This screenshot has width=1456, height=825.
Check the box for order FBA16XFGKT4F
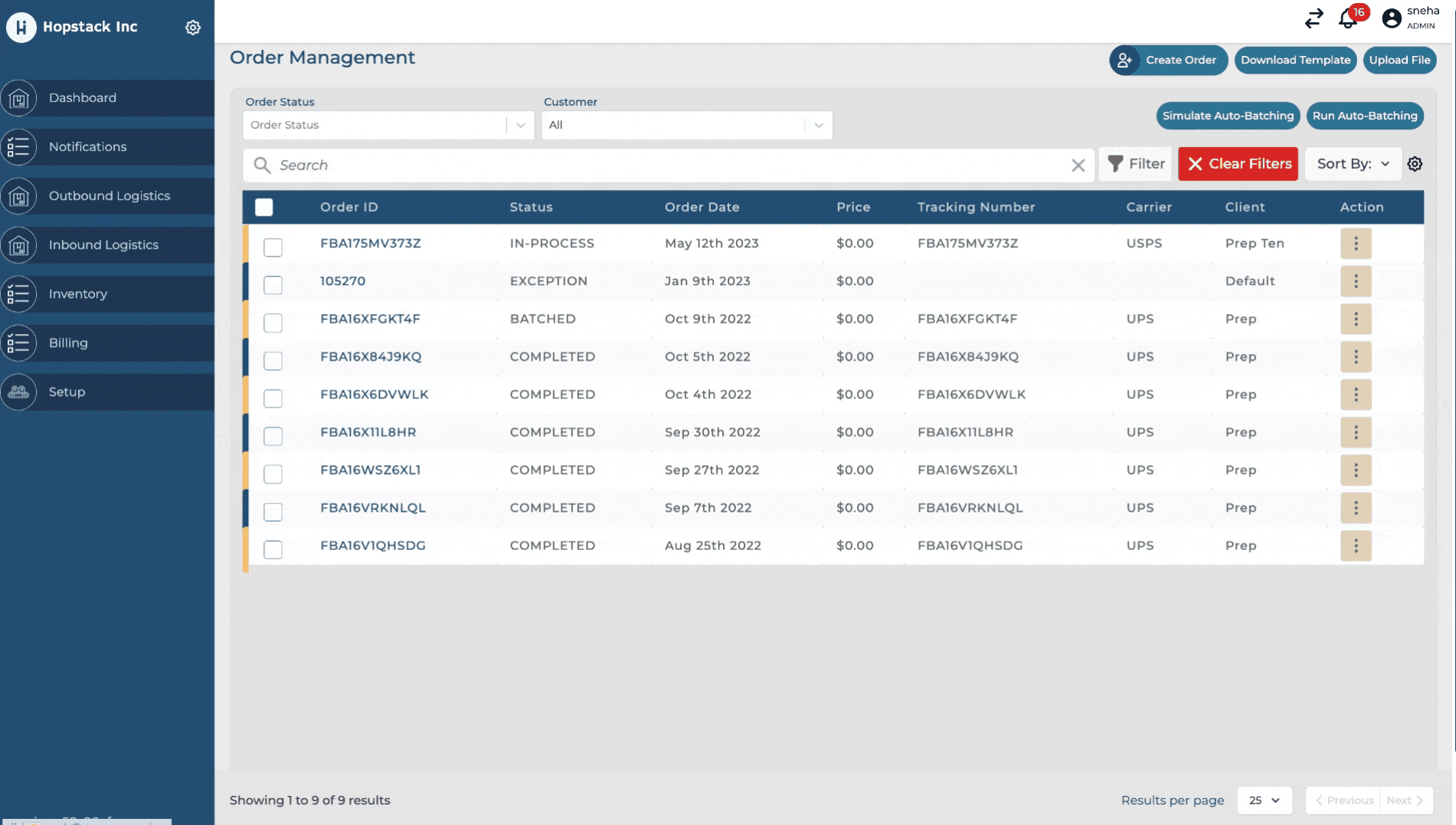(x=273, y=323)
